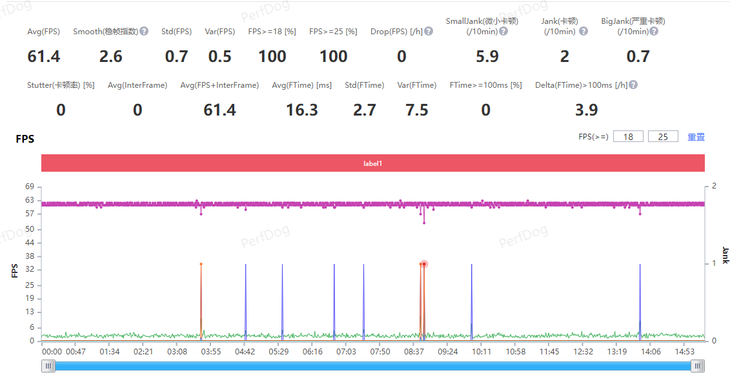Grab the left handle of the time range slider
Image resolution: width=730 pixels, height=377 pixels.
tap(48, 366)
